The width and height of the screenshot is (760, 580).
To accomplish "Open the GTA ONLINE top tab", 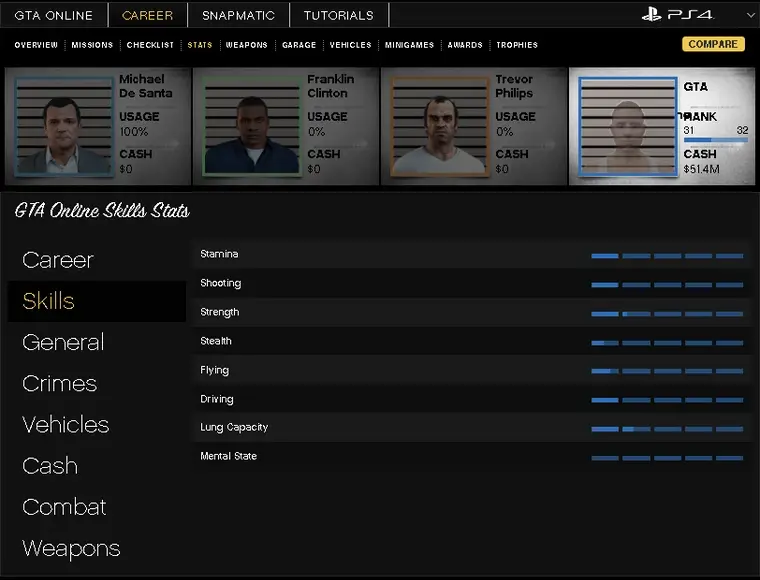I will coord(54,15).
